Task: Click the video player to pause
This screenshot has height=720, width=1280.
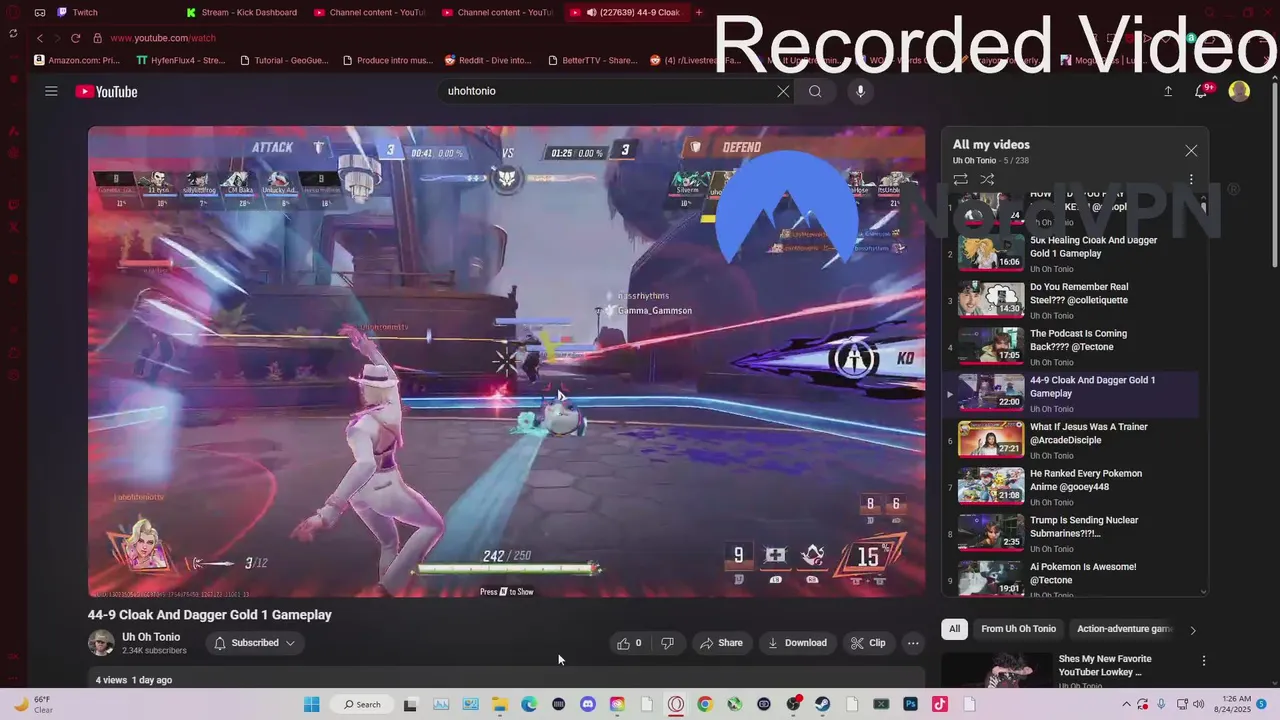Action: pyautogui.click(x=506, y=362)
